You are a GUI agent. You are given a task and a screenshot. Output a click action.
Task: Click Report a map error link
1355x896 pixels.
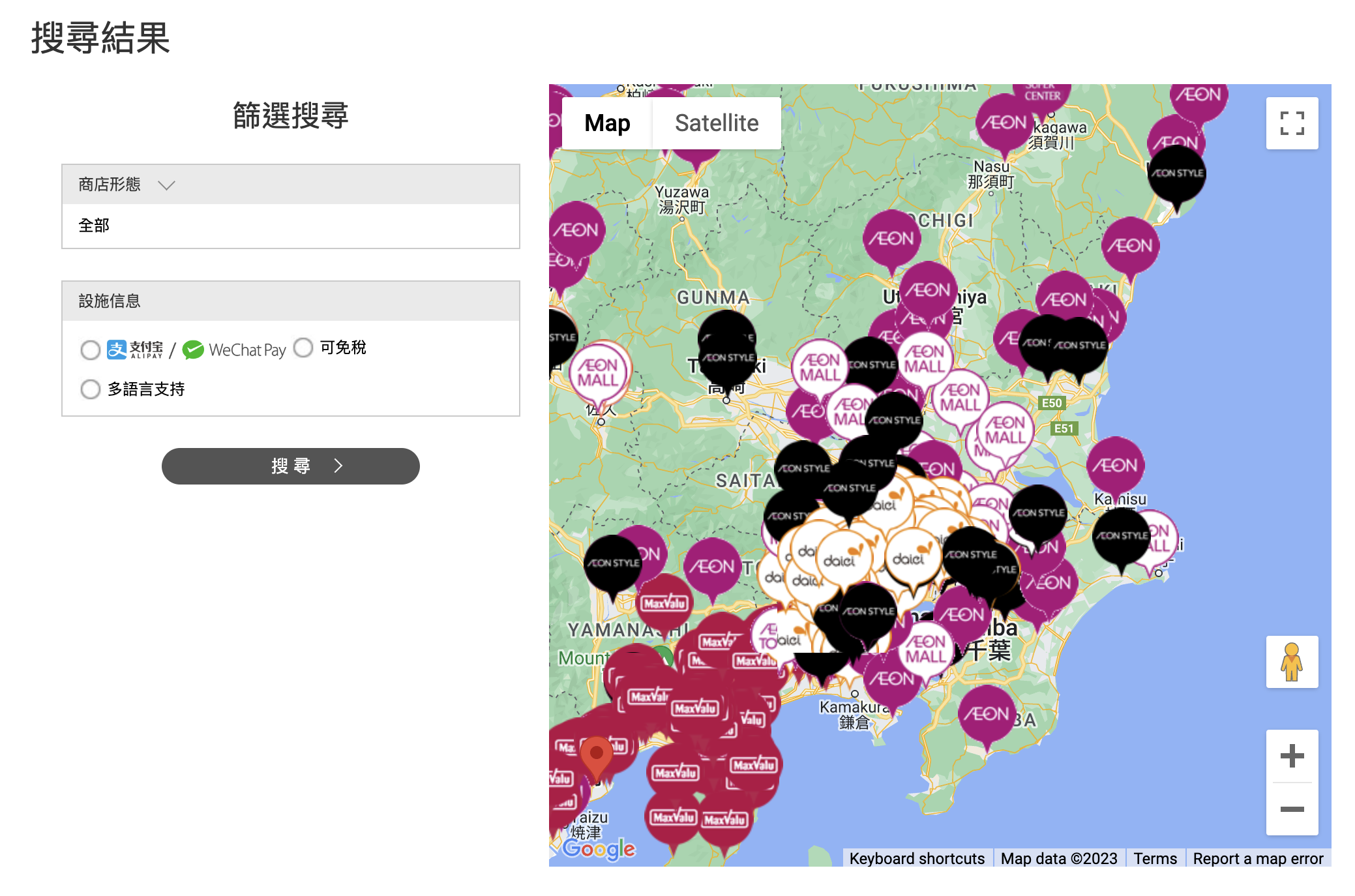coord(1258,858)
